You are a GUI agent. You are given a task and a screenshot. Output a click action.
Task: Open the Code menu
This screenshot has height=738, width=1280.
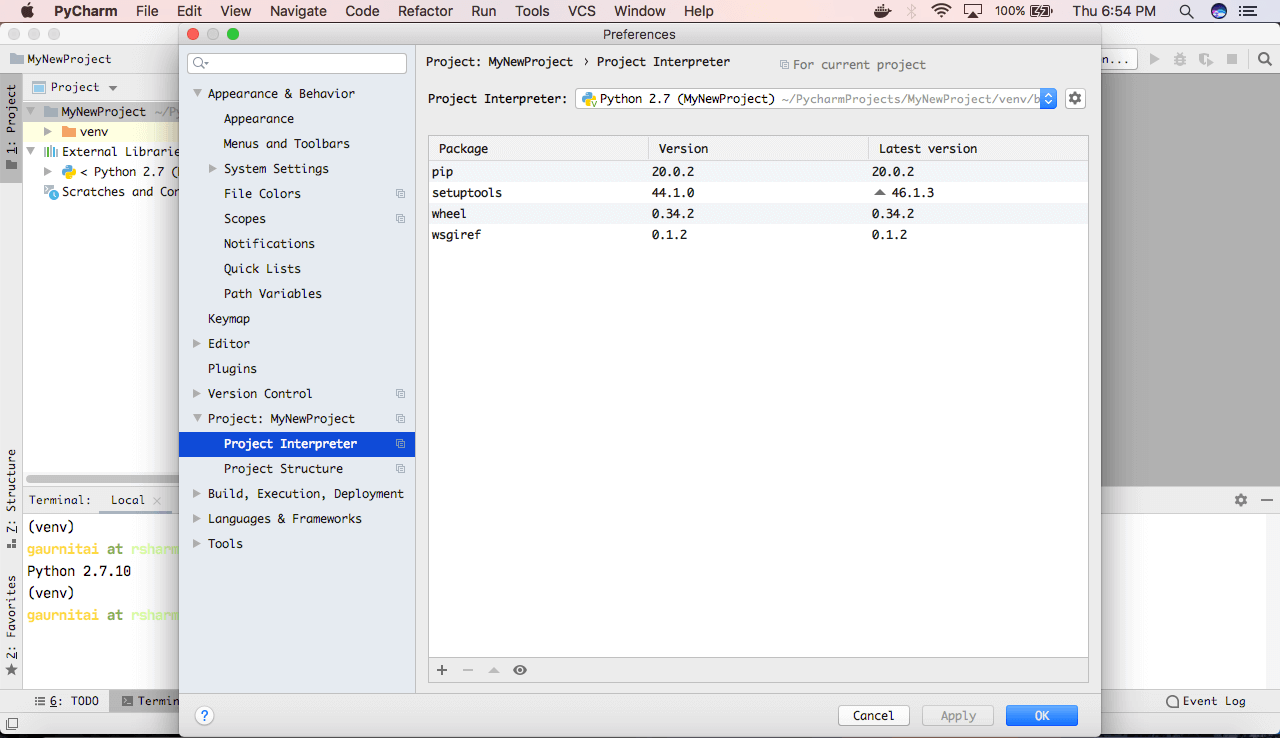click(362, 11)
